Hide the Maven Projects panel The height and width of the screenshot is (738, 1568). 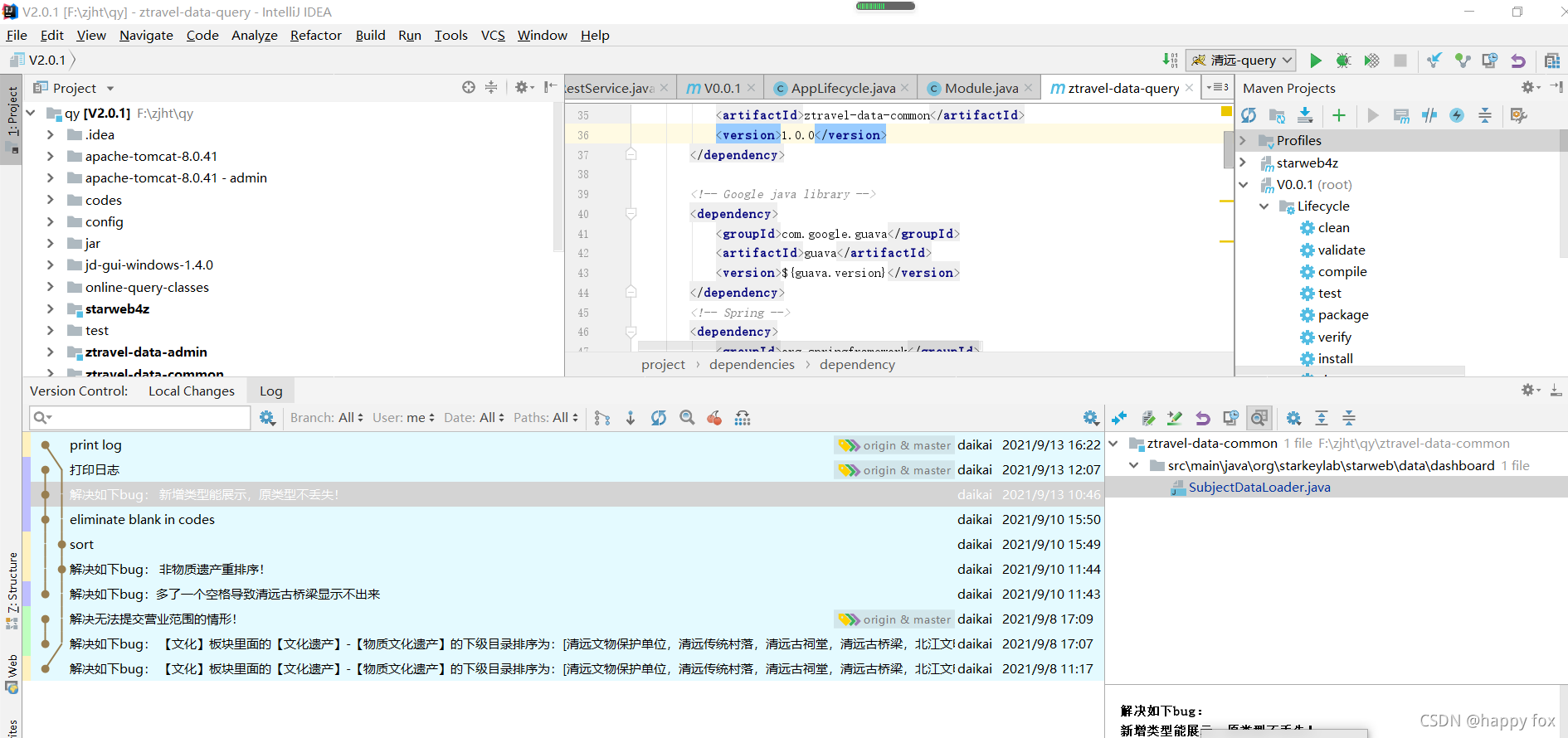coord(1556,87)
